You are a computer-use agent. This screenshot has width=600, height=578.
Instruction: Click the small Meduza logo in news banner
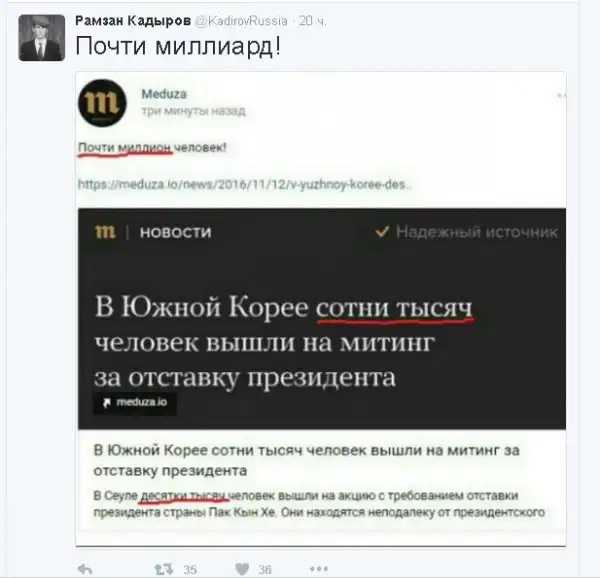[105, 232]
